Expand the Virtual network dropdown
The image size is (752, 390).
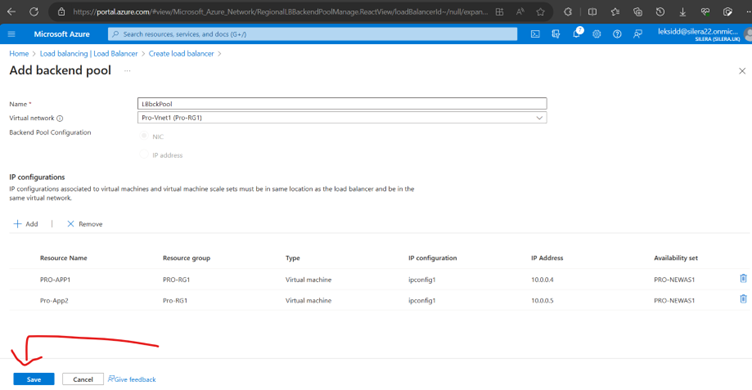(x=342, y=118)
